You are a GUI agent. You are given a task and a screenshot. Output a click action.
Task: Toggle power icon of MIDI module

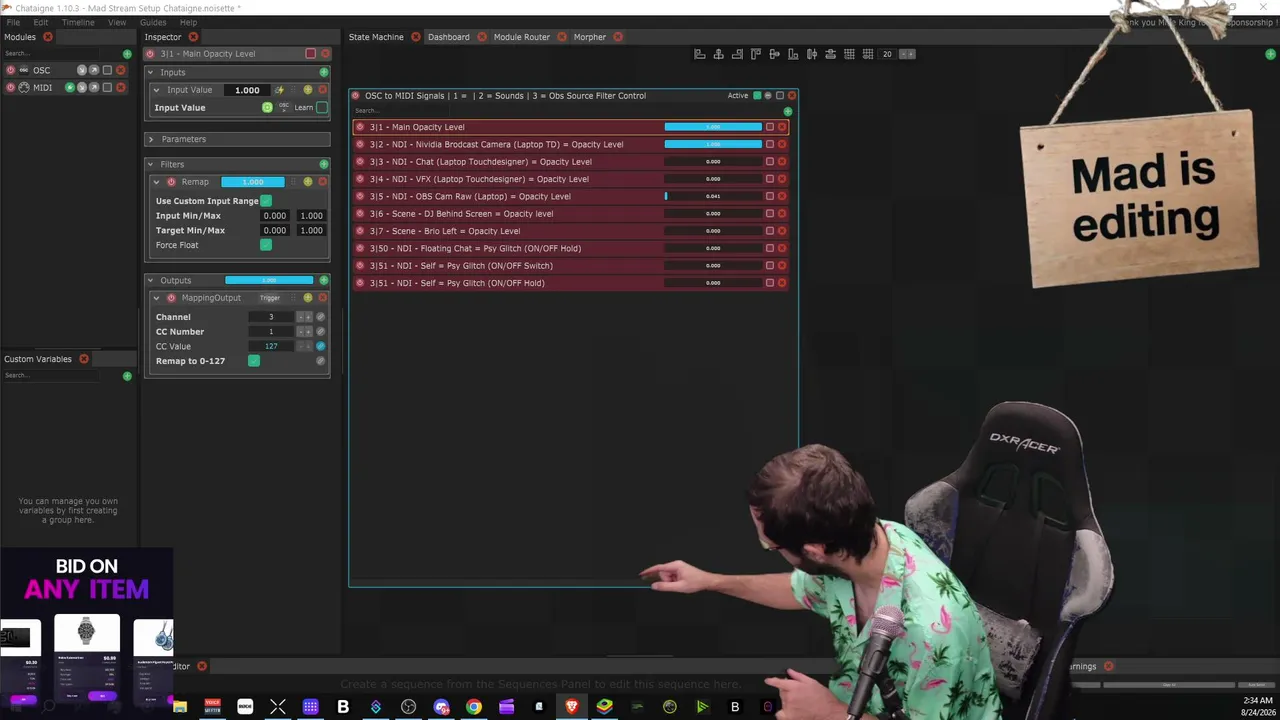pos(11,87)
